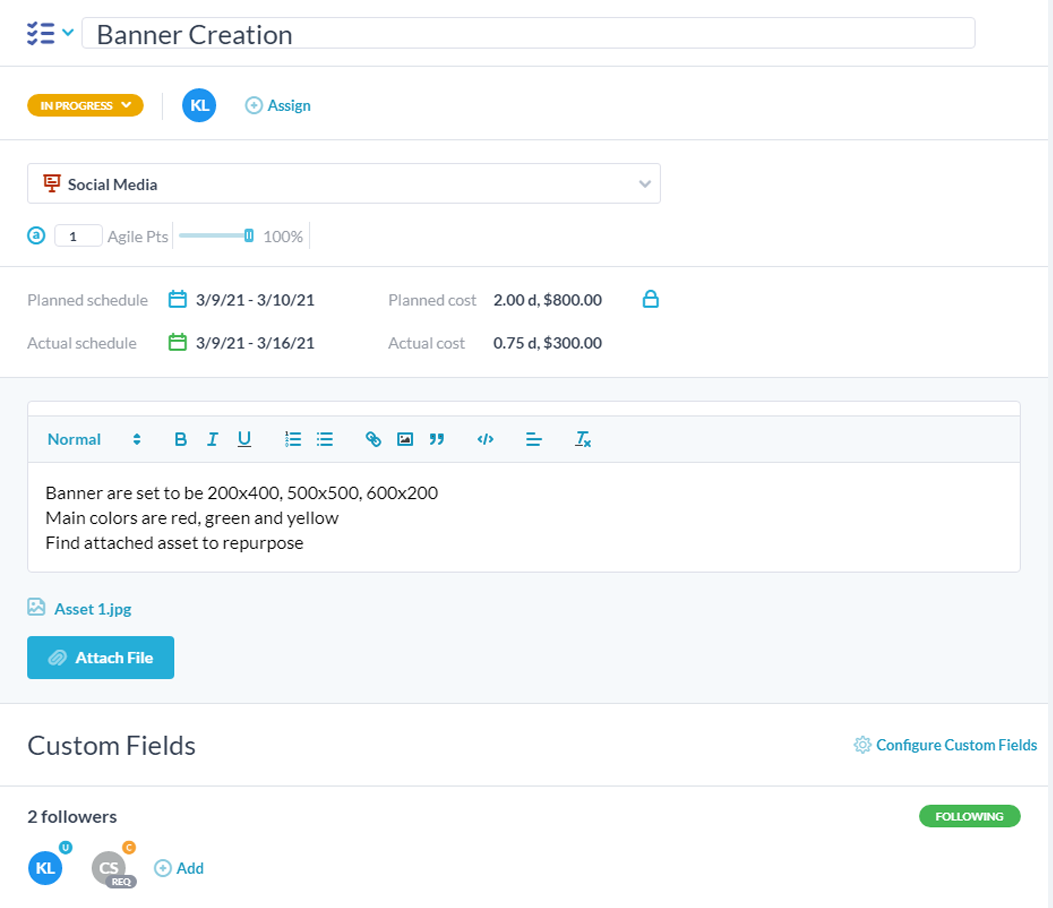
Task: Click the progress slider handle at 100%
Action: coord(249,236)
